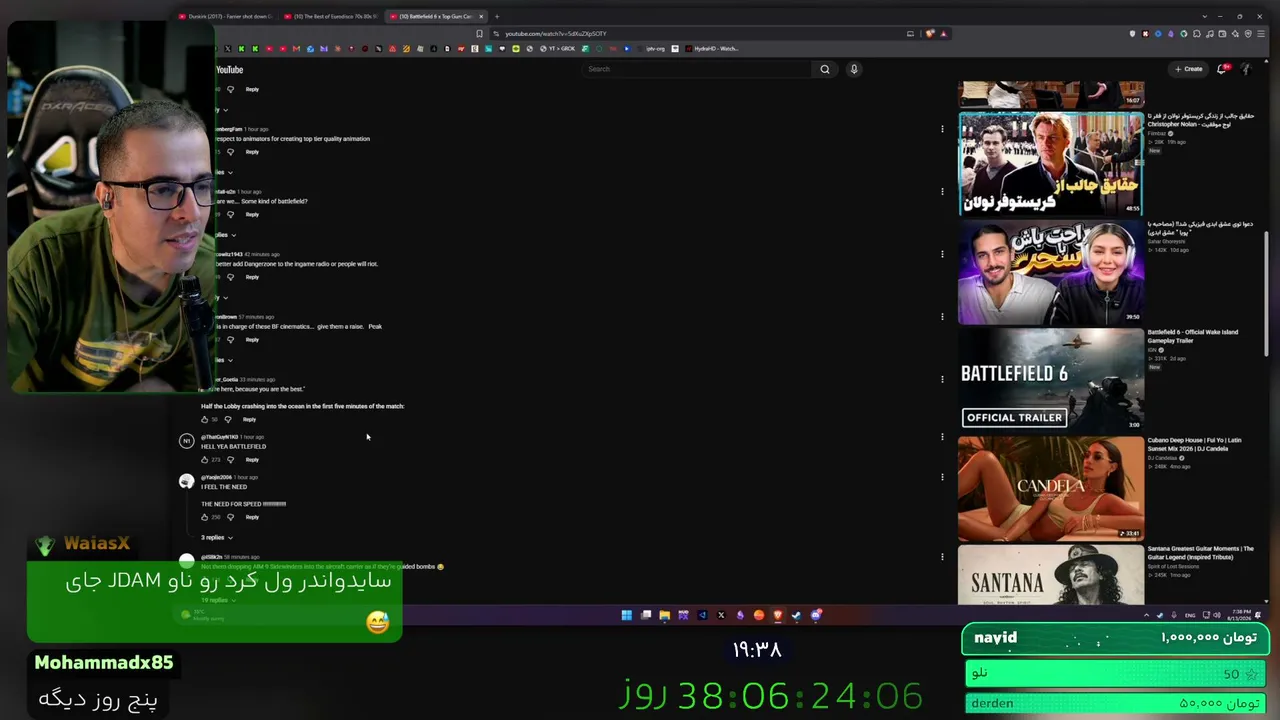Open File Explorer from the taskbar
The height and width of the screenshot is (720, 1280).
(664, 615)
